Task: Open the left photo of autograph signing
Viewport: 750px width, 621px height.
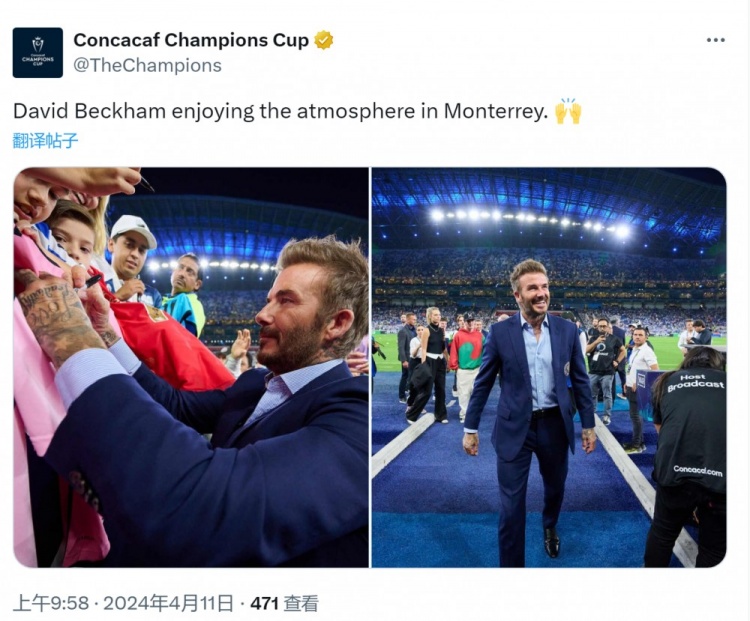Action: [x=191, y=367]
